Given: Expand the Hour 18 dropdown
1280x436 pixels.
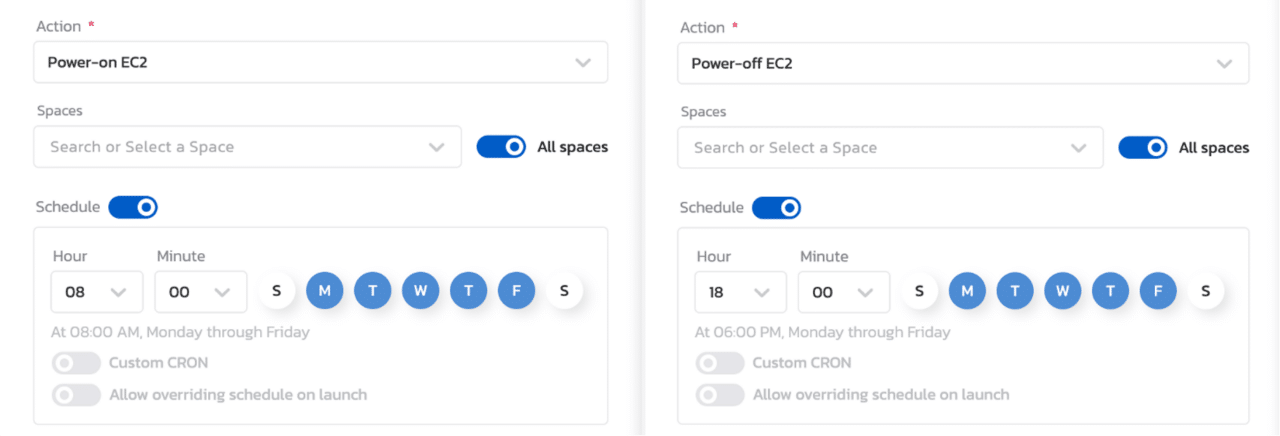Looking at the screenshot, I should pyautogui.click(x=741, y=292).
